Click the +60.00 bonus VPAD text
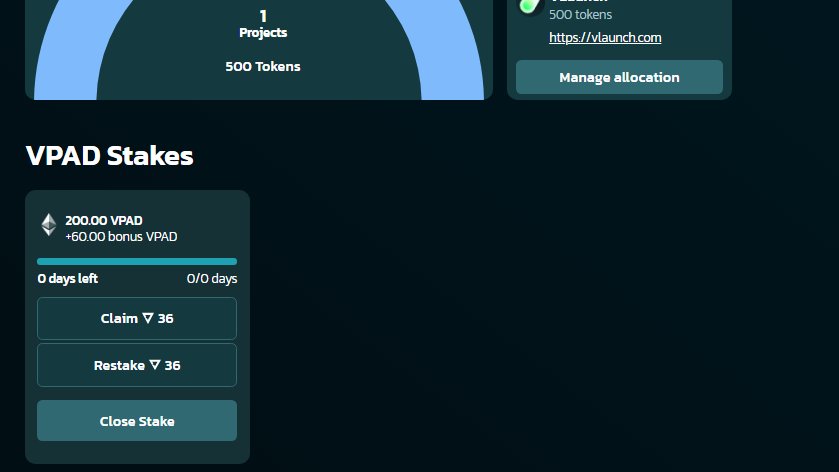839x472 pixels. tap(121, 237)
